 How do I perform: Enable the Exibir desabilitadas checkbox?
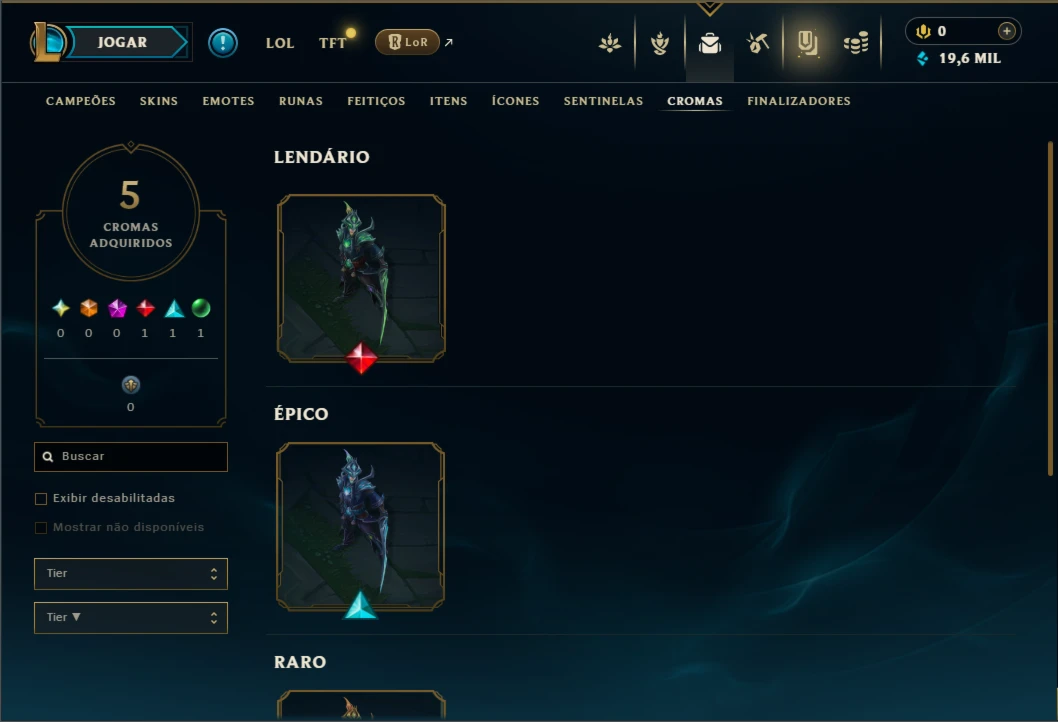tap(41, 499)
